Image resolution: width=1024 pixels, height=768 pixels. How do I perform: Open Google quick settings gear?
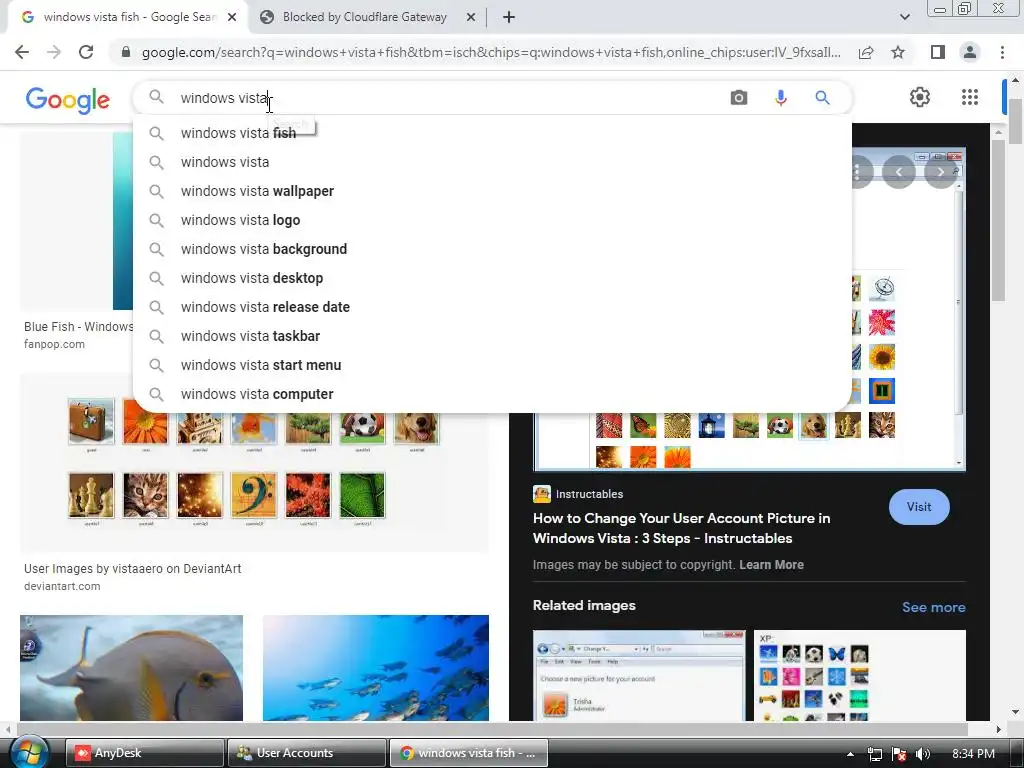920,97
